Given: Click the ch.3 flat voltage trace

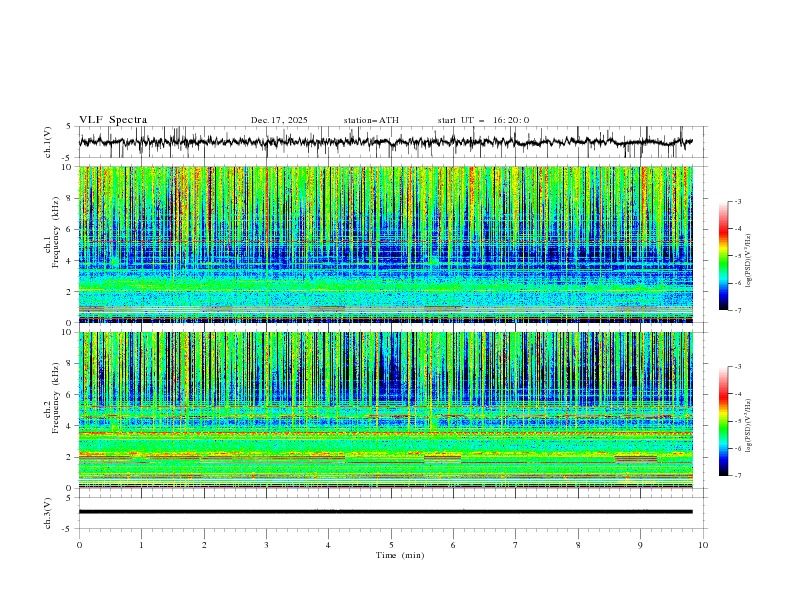Looking at the screenshot, I should (386, 512).
